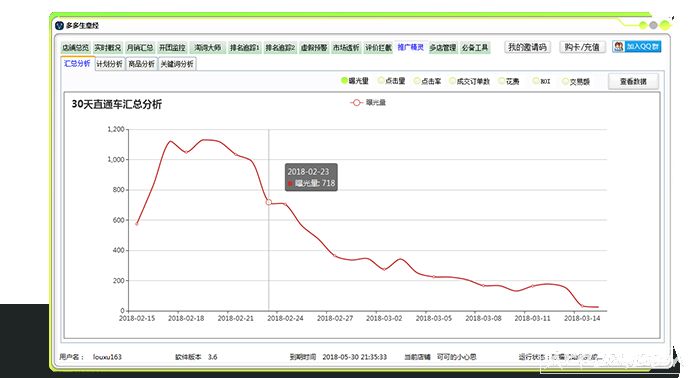The image size is (691, 378).
Task: Click the QQ avatar icon on 加入QQ群
Action: coord(619,47)
